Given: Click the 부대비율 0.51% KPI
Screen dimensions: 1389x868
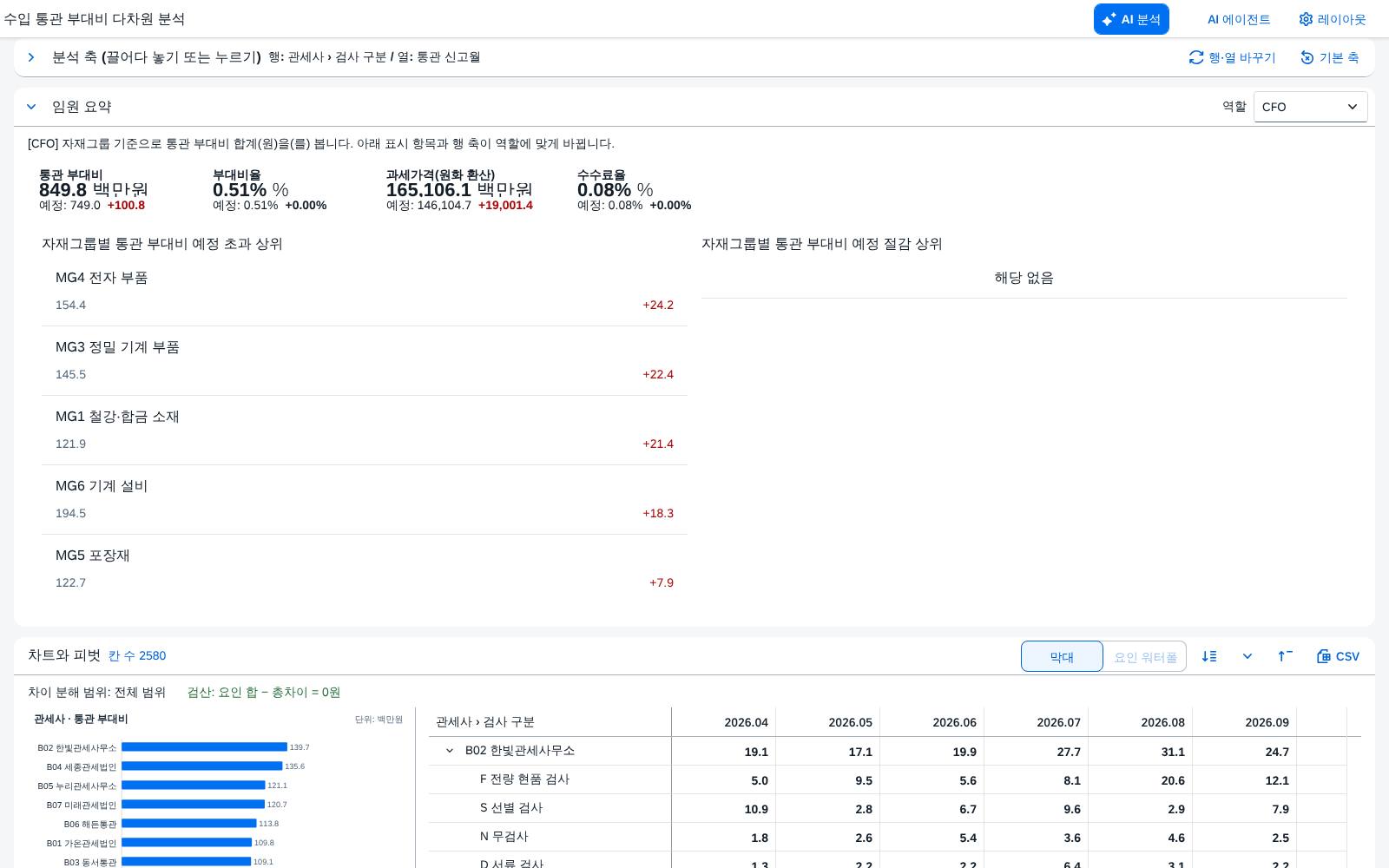Looking at the screenshot, I should [269, 190].
